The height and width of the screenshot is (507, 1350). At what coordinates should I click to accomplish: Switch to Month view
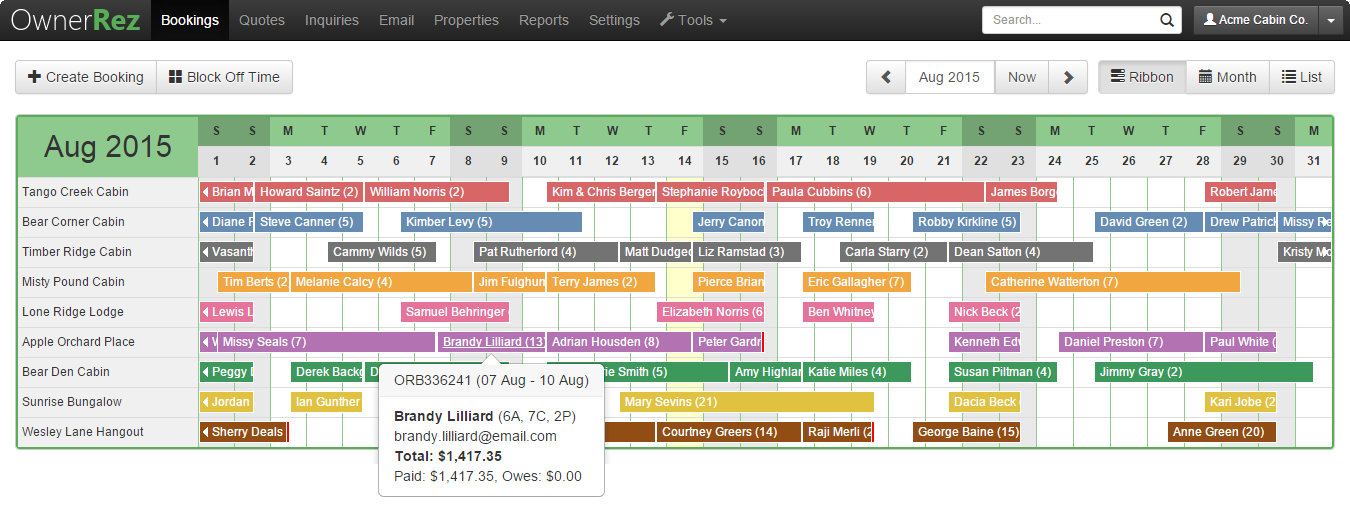click(1227, 77)
